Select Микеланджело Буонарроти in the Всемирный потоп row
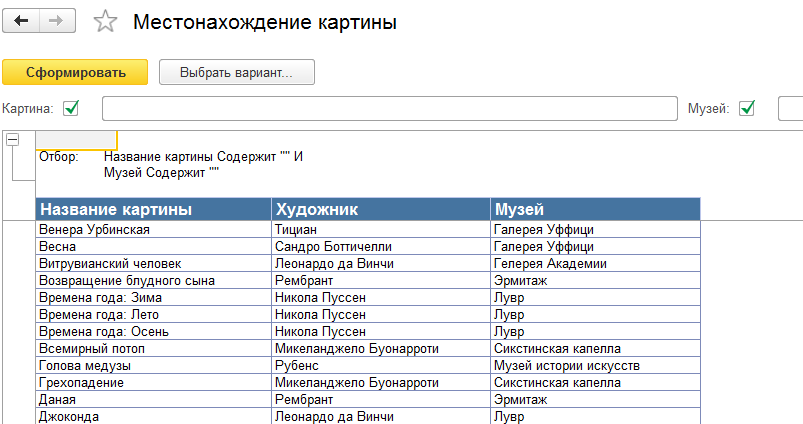 (381, 348)
